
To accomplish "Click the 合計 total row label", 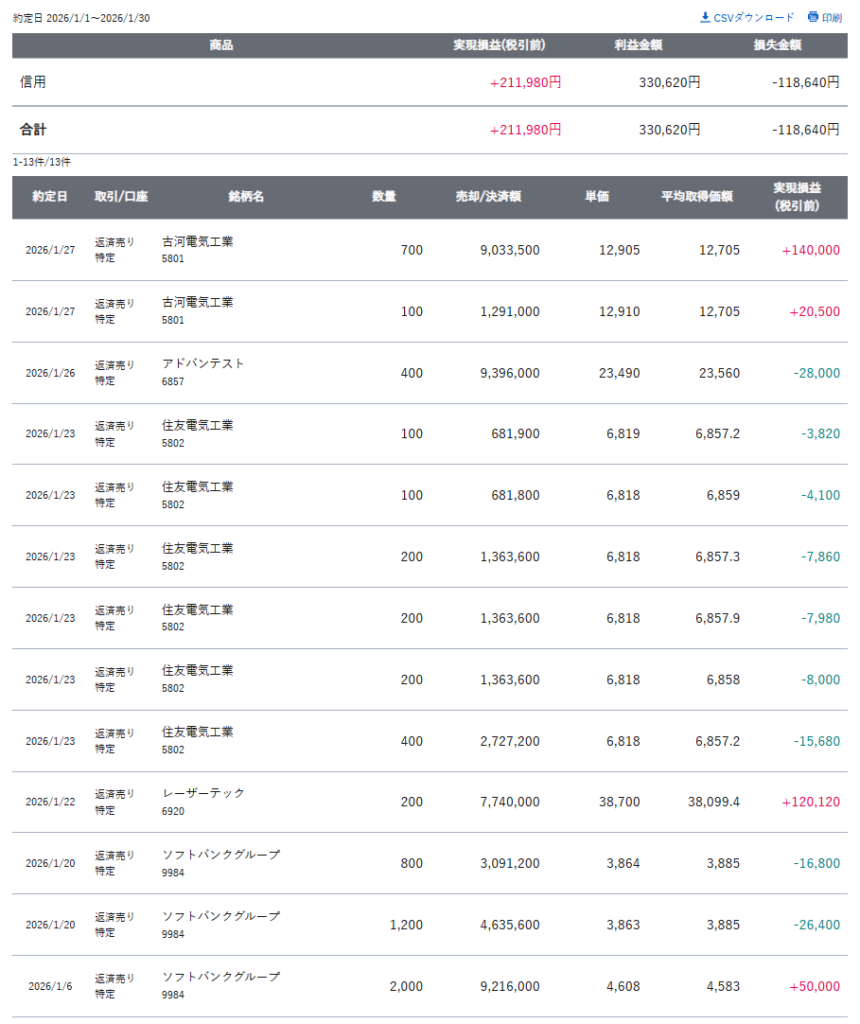I will coord(33,130).
